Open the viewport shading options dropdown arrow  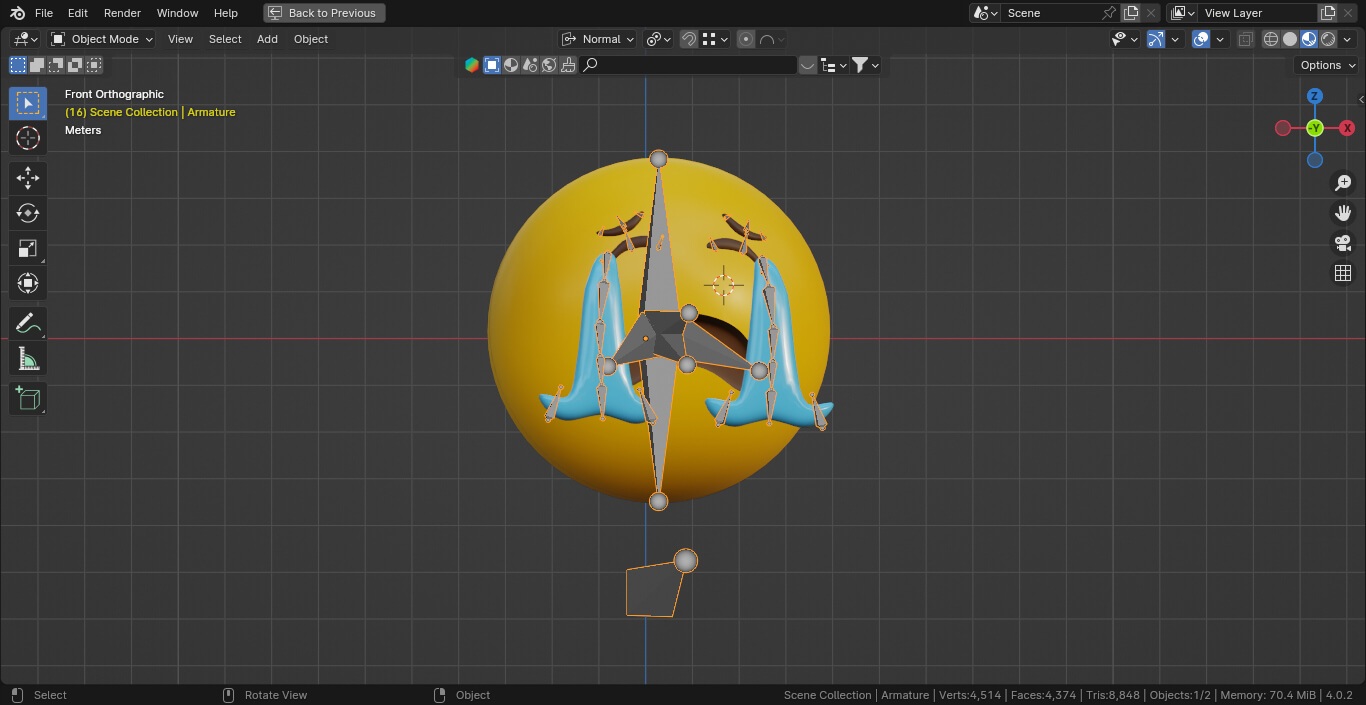(x=1348, y=39)
